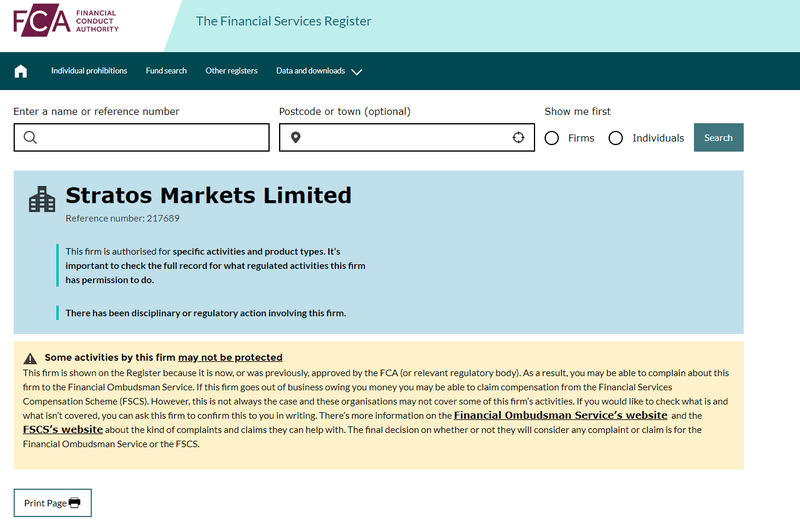The image size is (800, 523).
Task: Use current location crosshair icon
Action: coord(518,138)
